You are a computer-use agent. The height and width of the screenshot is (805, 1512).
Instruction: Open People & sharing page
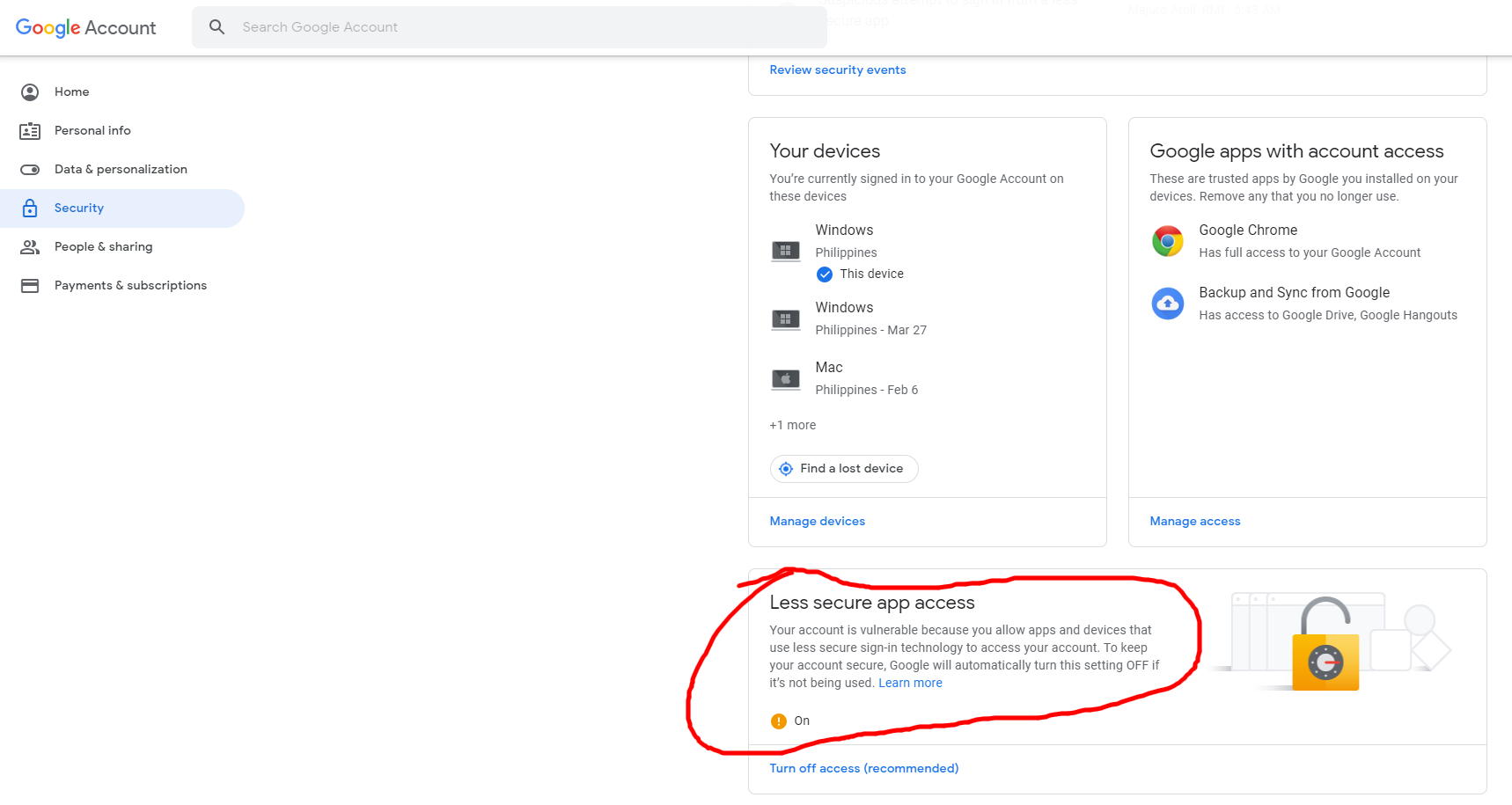click(103, 247)
